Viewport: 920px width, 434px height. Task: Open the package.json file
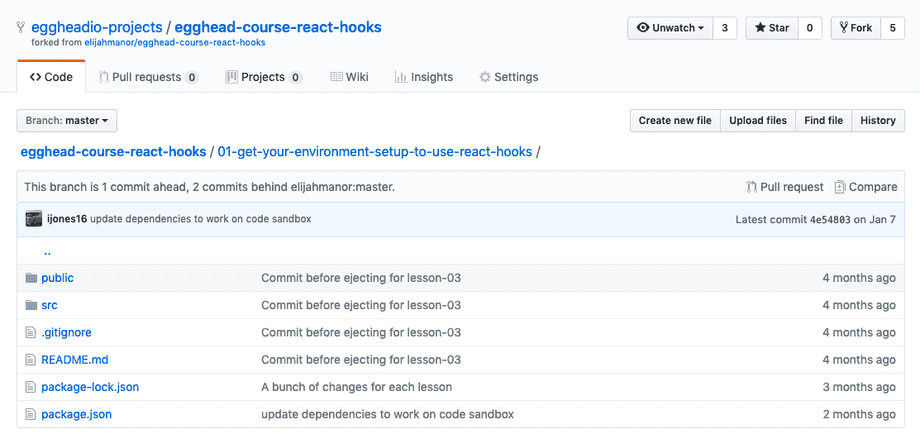pos(76,414)
